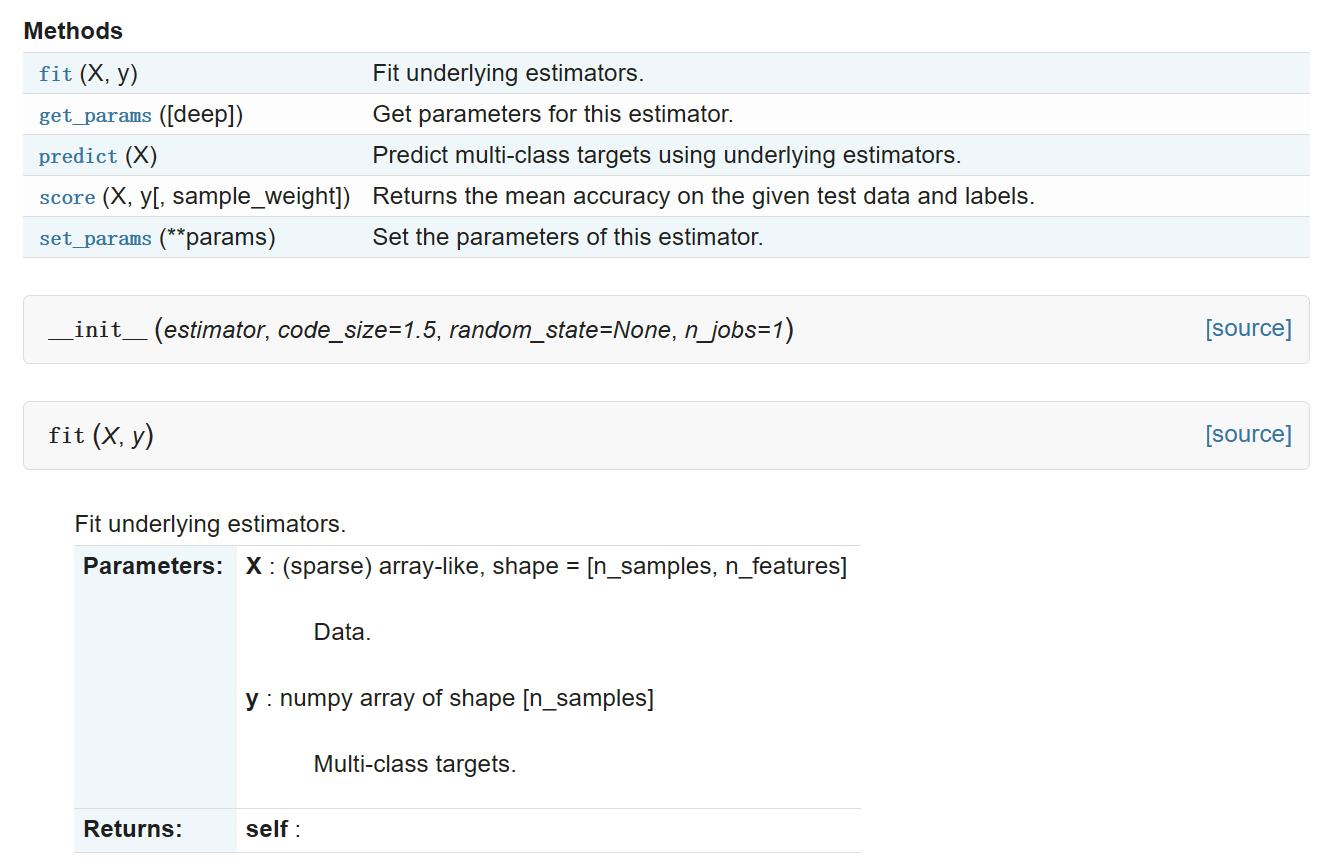Click the get_params method link

point(95,115)
